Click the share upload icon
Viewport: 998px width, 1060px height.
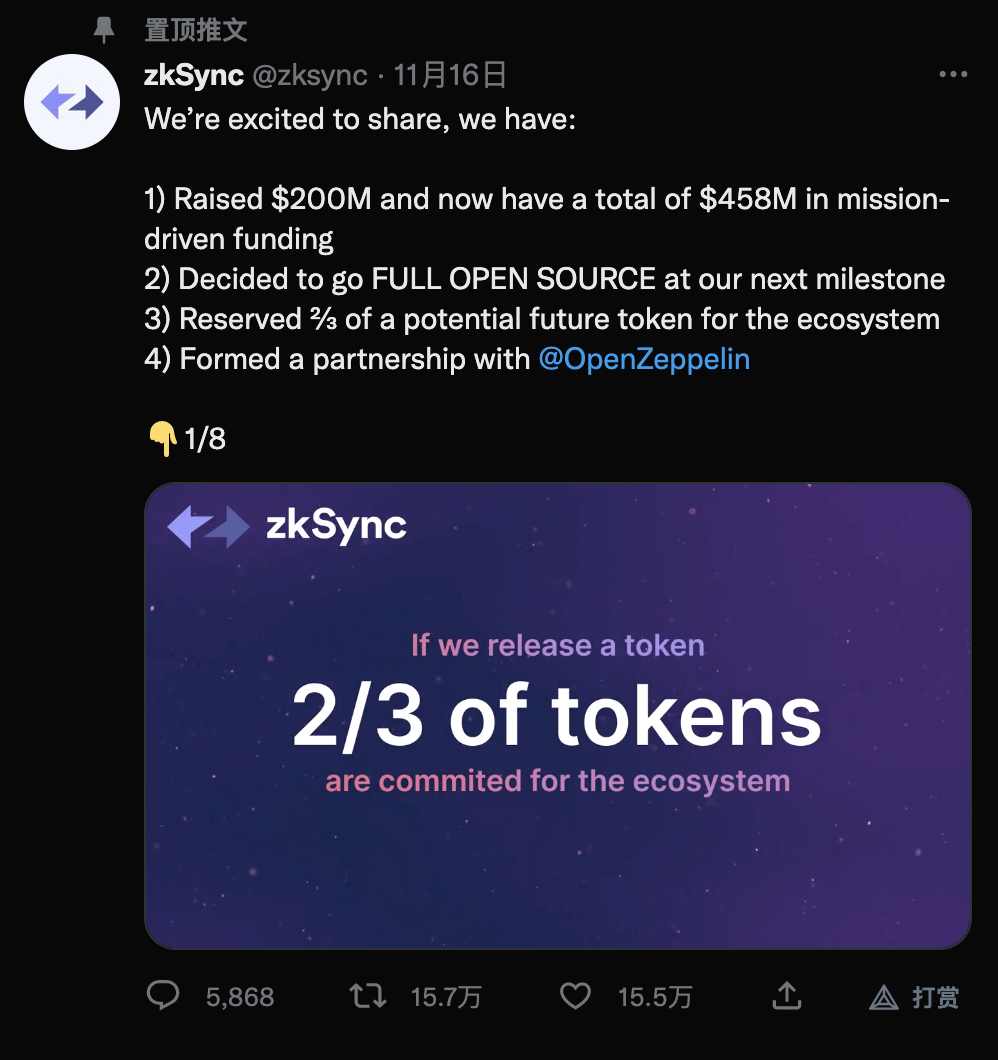tap(787, 995)
